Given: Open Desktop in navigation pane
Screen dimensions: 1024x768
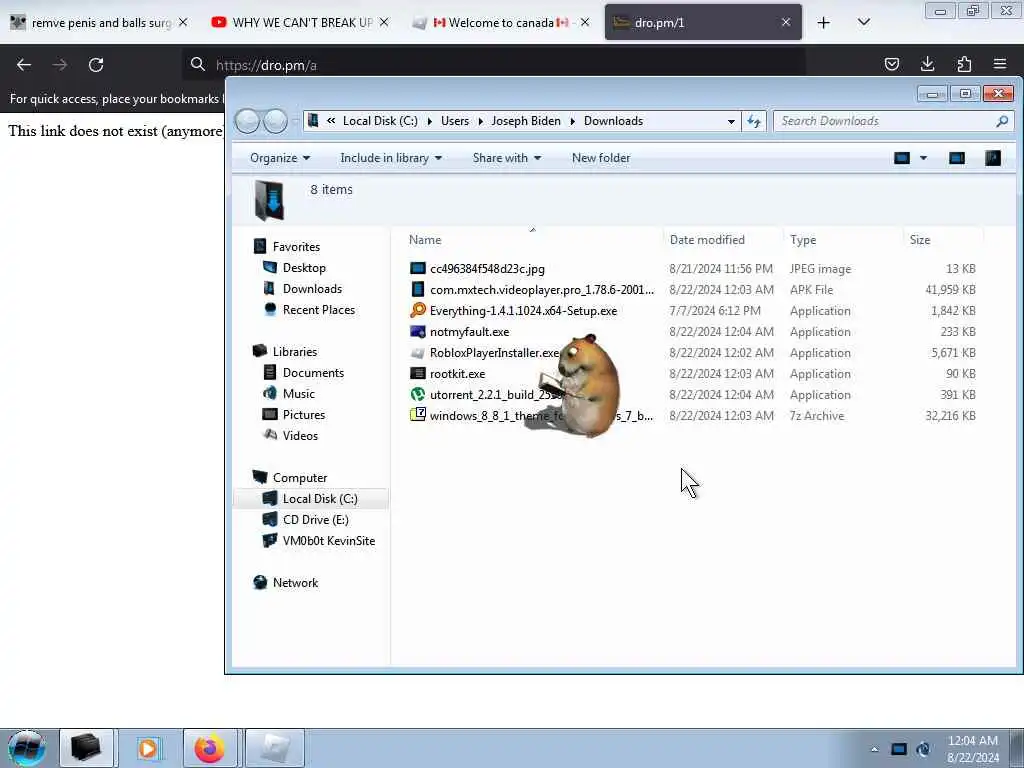Looking at the screenshot, I should (304, 268).
